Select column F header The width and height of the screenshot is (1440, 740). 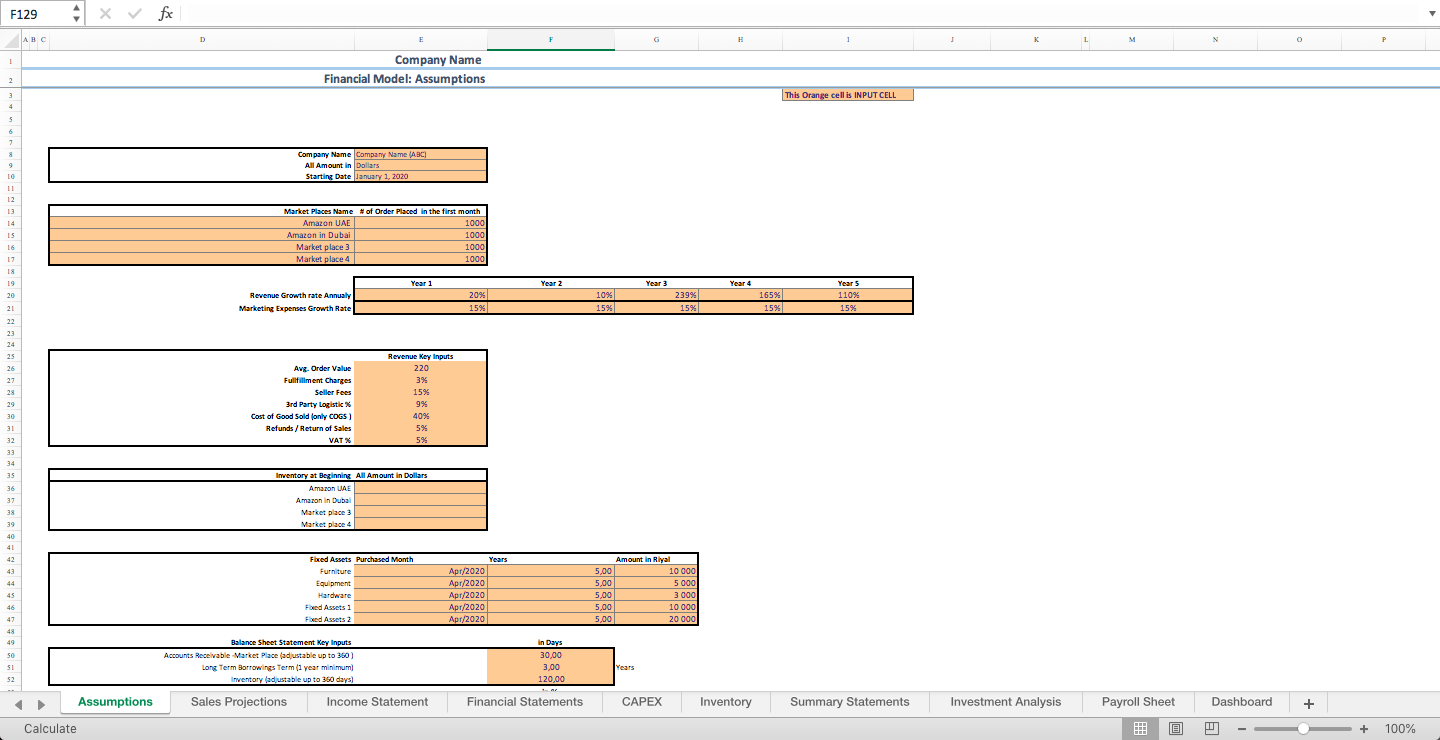click(x=551, y=39)
